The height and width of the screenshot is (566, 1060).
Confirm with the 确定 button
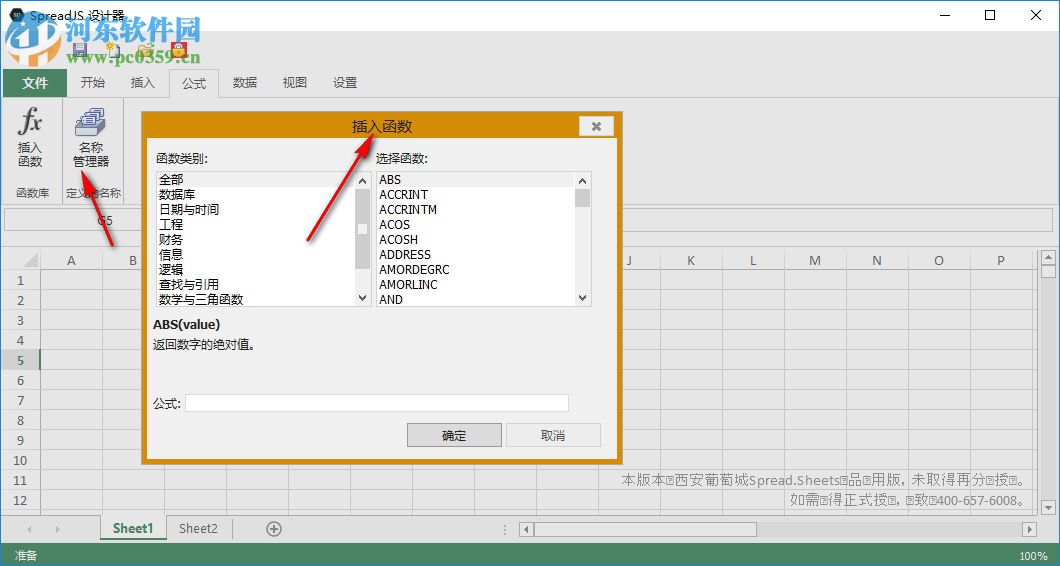(454, 435)
